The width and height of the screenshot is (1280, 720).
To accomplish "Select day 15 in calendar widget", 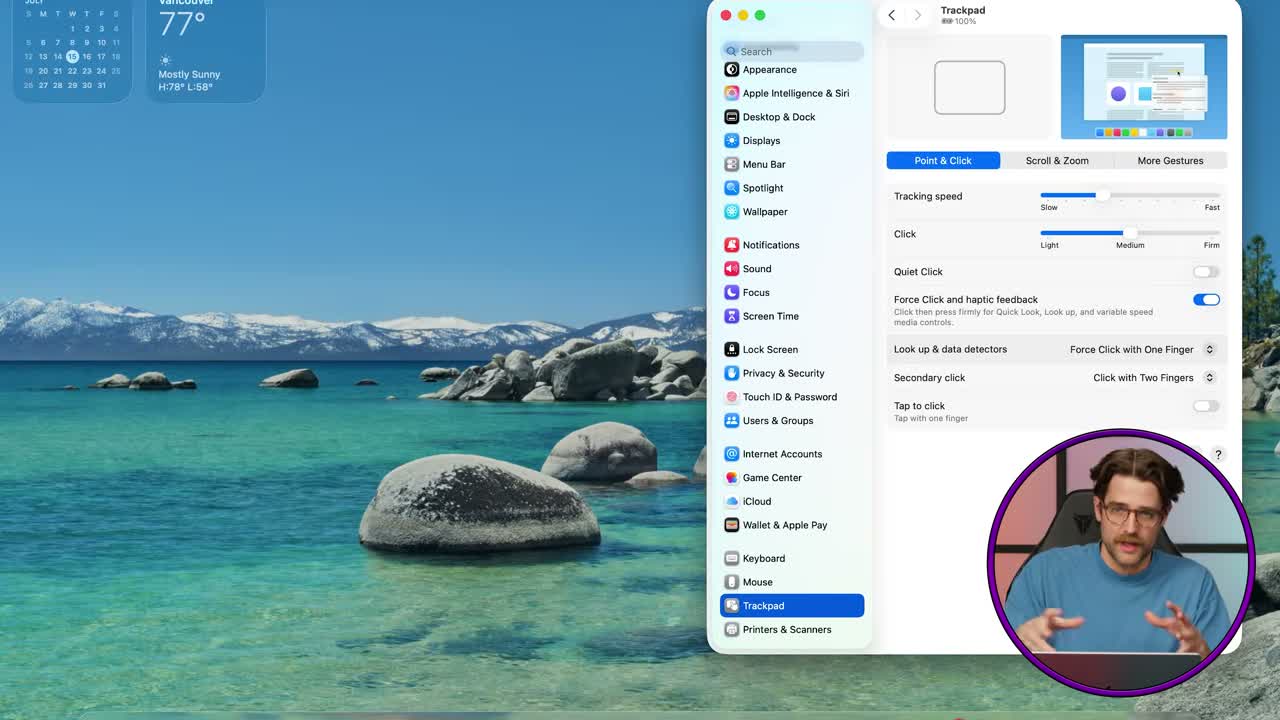I will point(72,57).
